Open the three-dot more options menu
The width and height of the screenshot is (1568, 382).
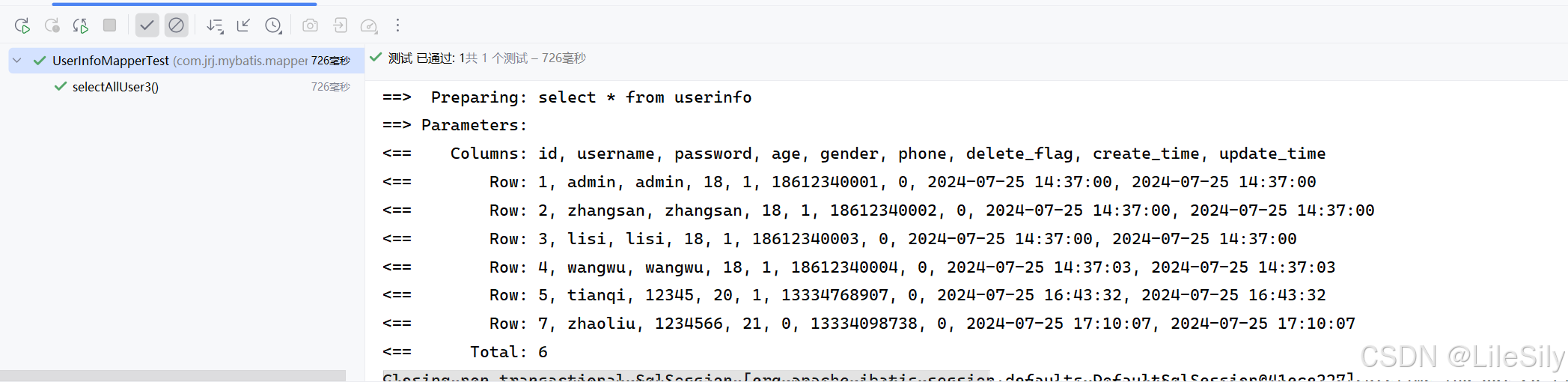tap(398, 25)
